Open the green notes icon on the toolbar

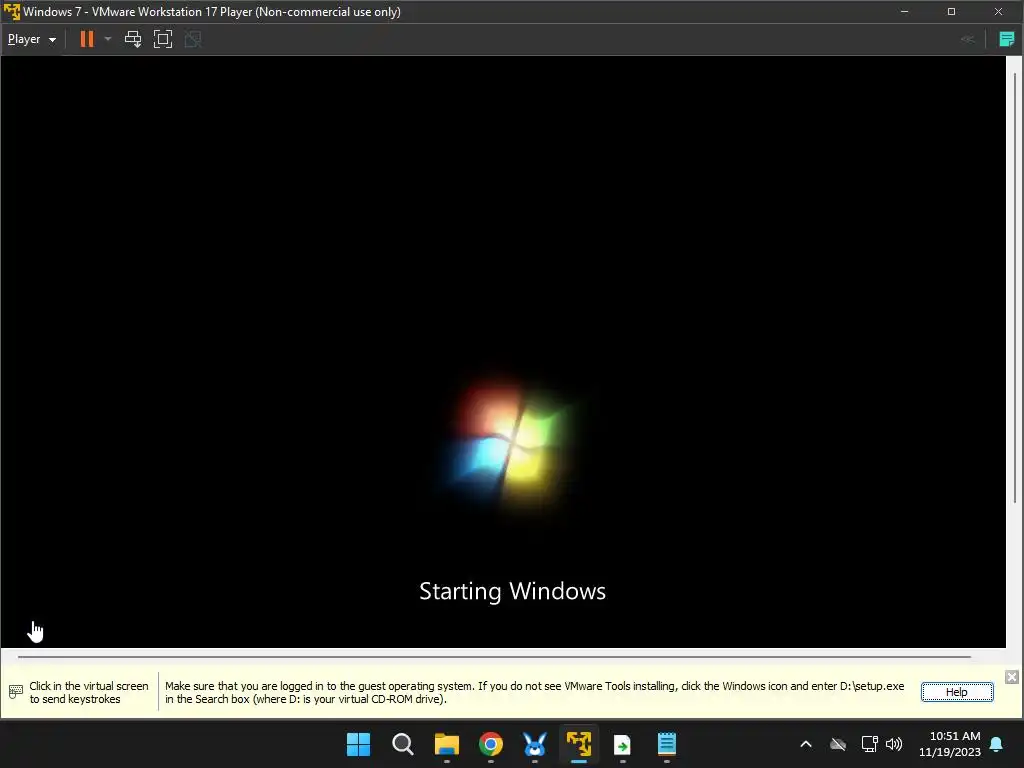[x=1006, y=39]
